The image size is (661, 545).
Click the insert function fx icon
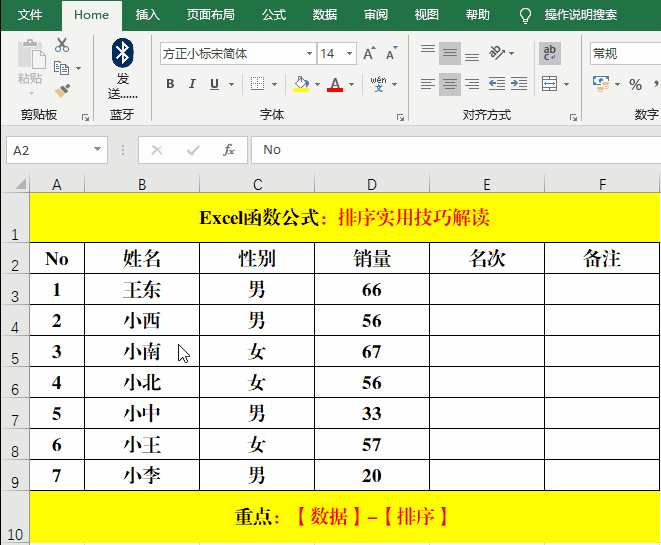click(229, 150)
